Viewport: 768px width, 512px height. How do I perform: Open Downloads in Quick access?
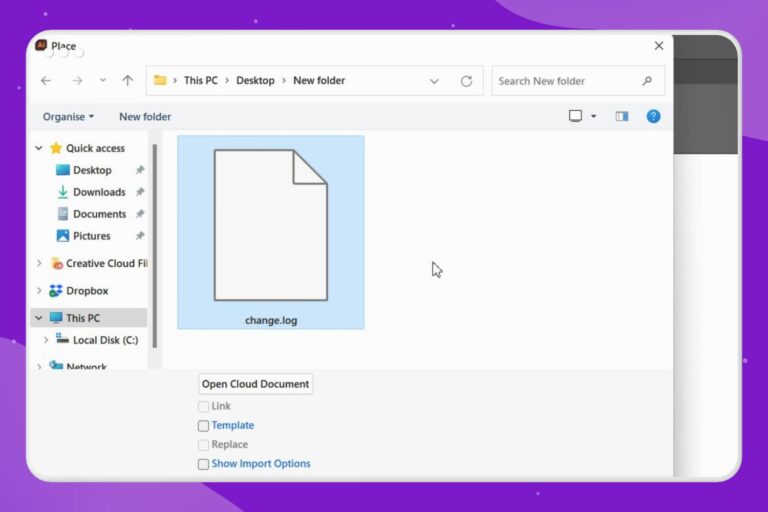coord(99,192)
